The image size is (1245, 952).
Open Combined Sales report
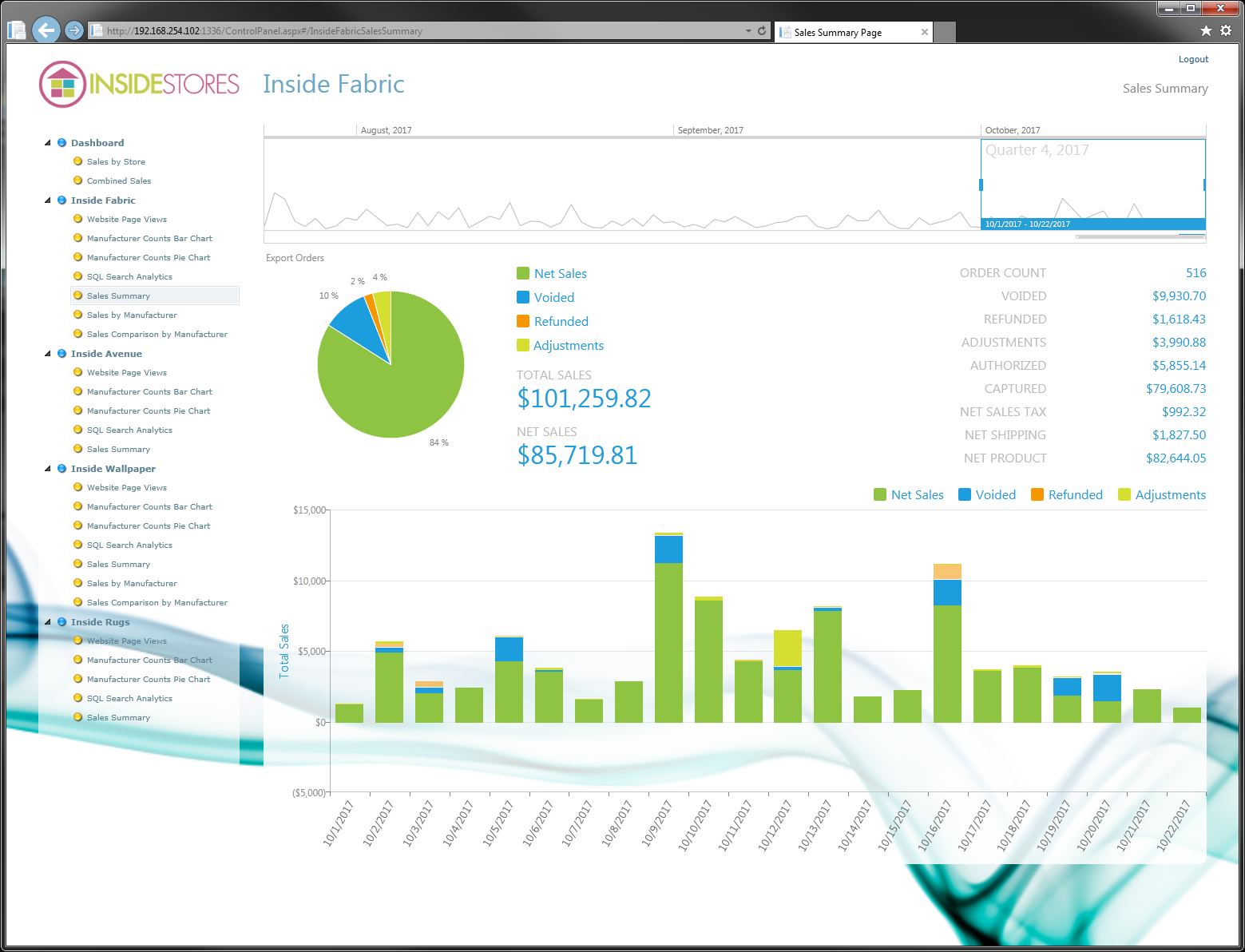click(x=119, y=181)
